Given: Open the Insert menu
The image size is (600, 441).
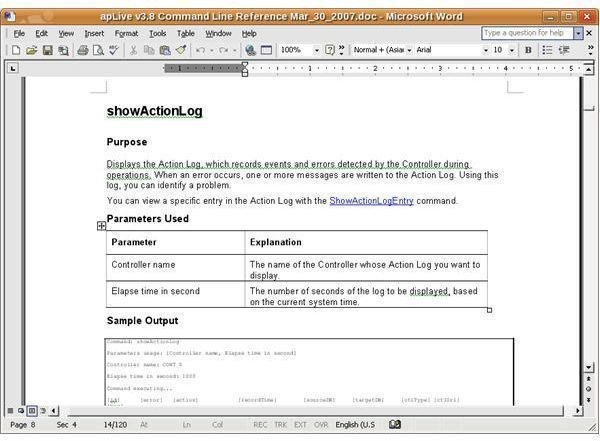Looking at the screenshot, I should (94, 34).
